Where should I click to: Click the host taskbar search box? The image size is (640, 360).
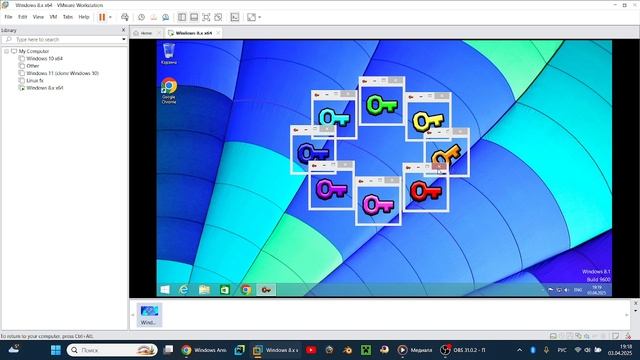(112, 350)
